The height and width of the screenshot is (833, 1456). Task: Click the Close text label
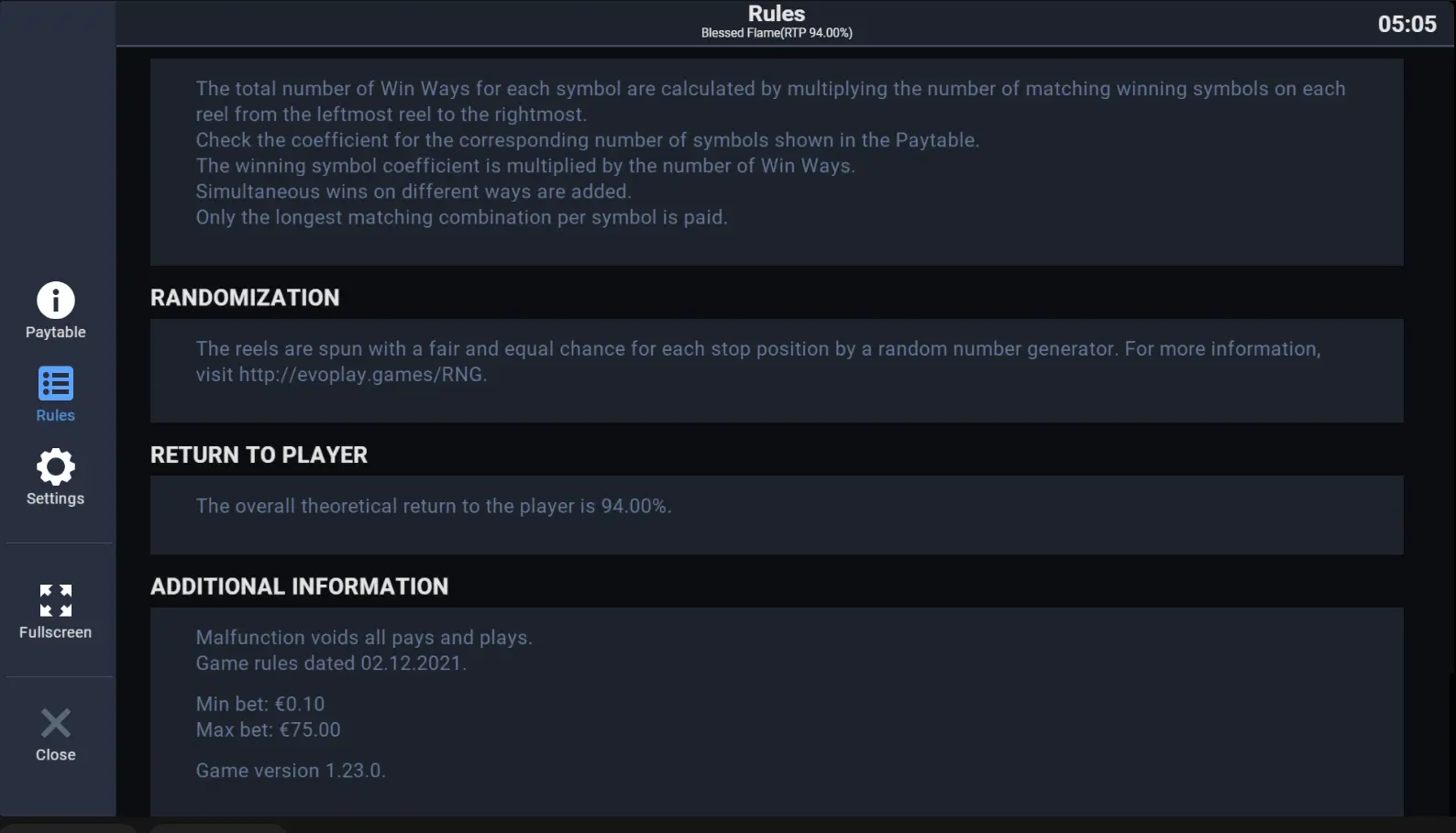tap(56, 755)
